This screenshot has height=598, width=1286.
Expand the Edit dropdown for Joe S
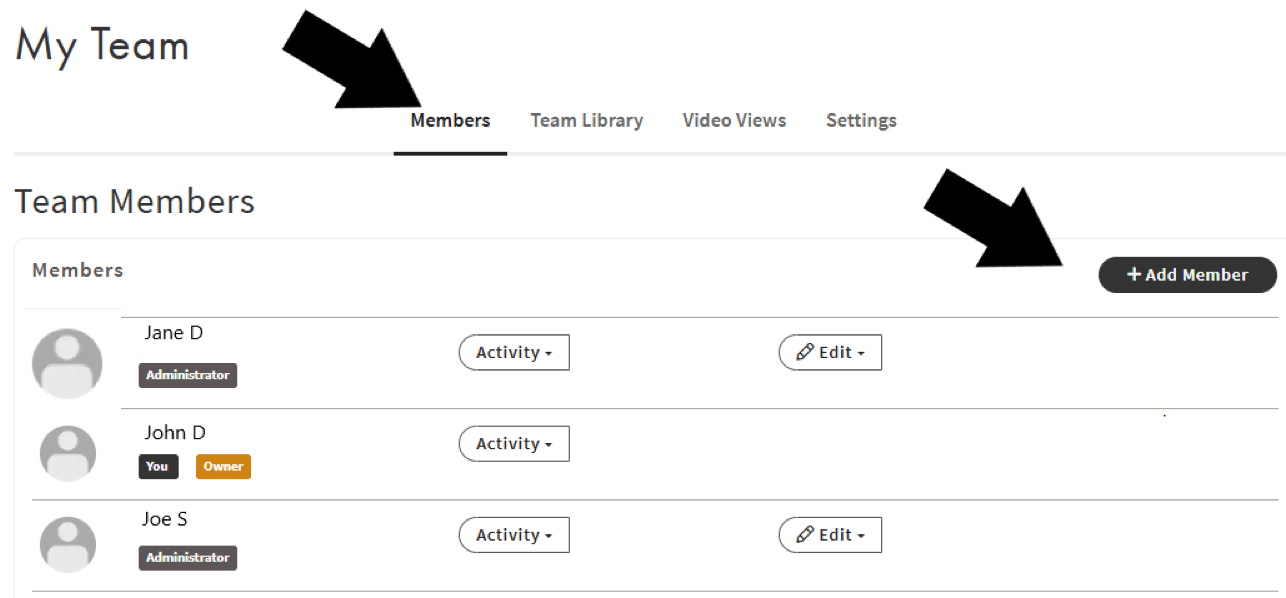click(x=830, y=535)
